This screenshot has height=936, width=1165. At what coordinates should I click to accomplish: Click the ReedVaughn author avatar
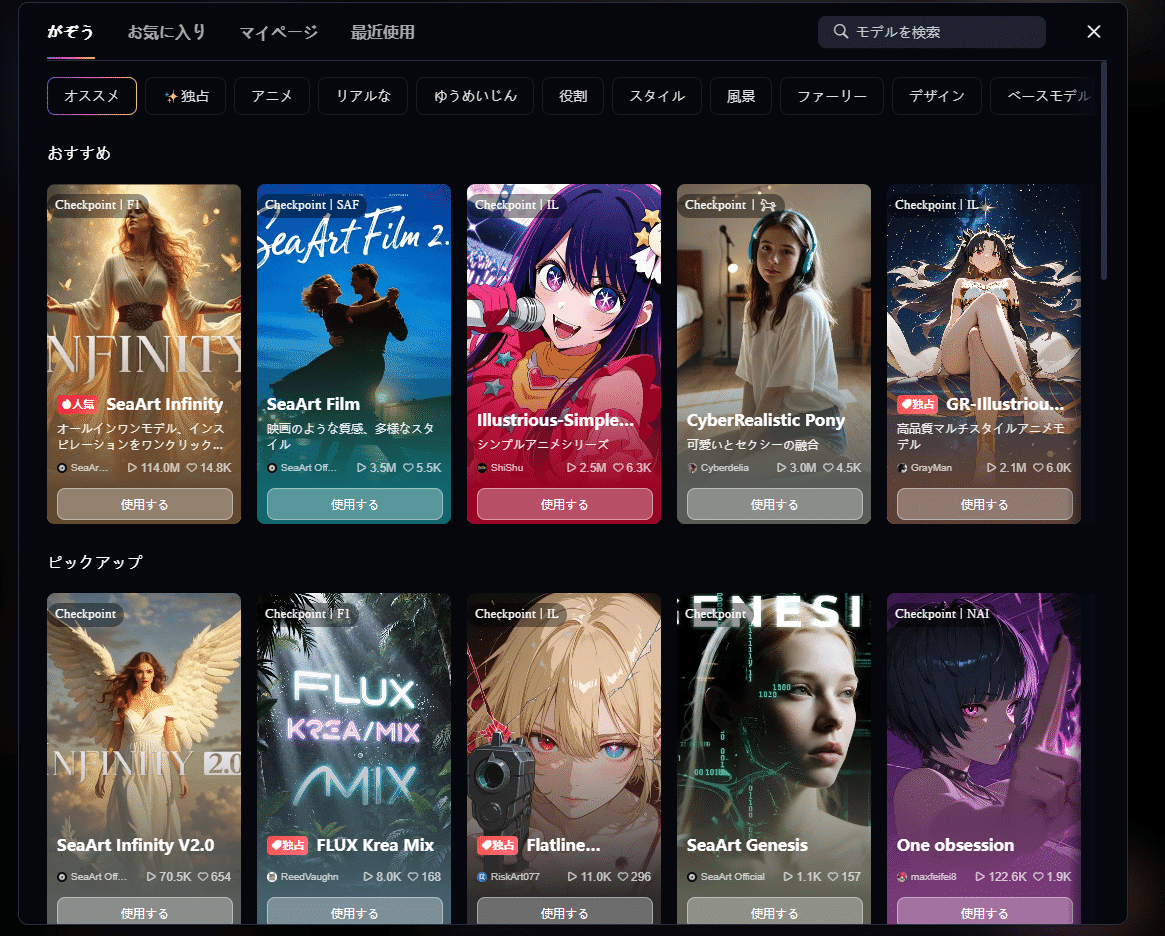pyautogui.click(x=272, y=877)
